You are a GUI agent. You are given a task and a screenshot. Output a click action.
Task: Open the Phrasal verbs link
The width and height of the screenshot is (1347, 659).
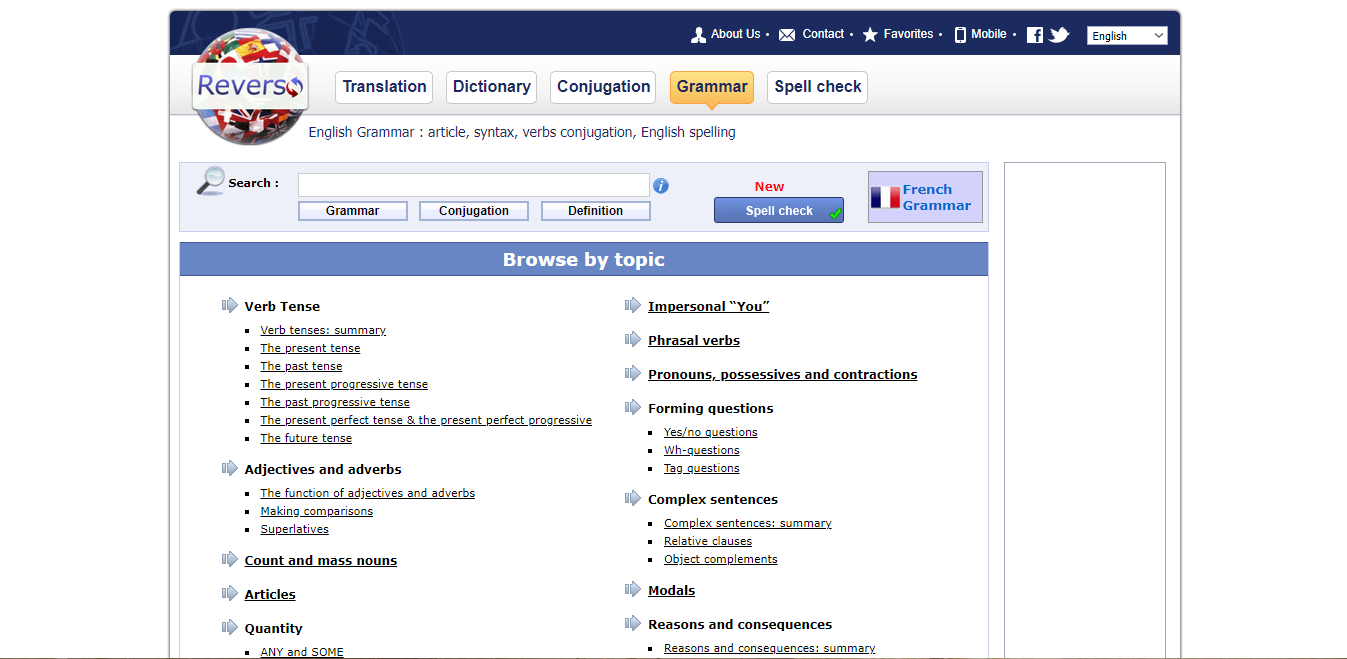[x=694, y=341]
